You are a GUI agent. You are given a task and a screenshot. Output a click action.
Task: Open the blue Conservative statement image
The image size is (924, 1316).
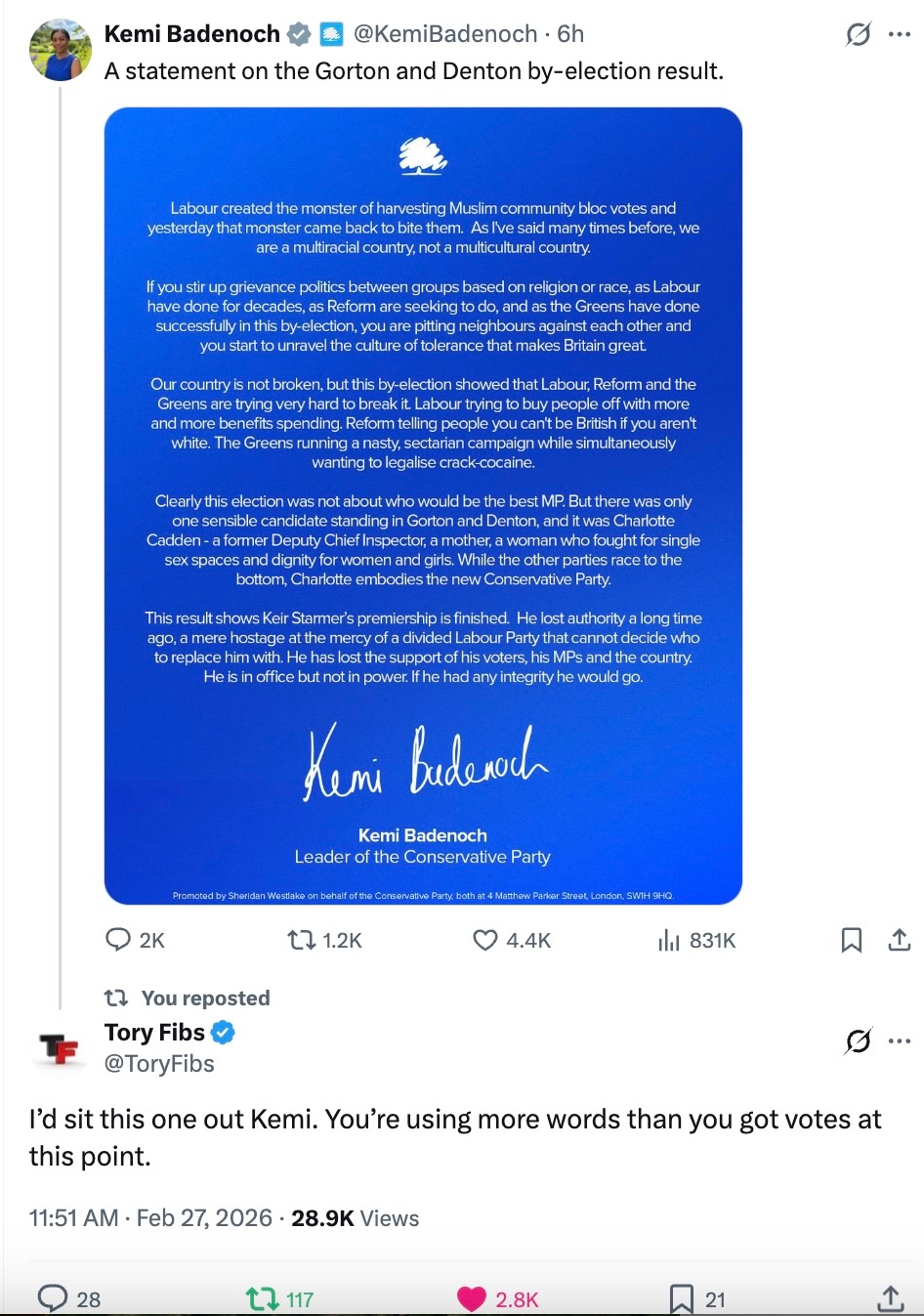point(423,505)
